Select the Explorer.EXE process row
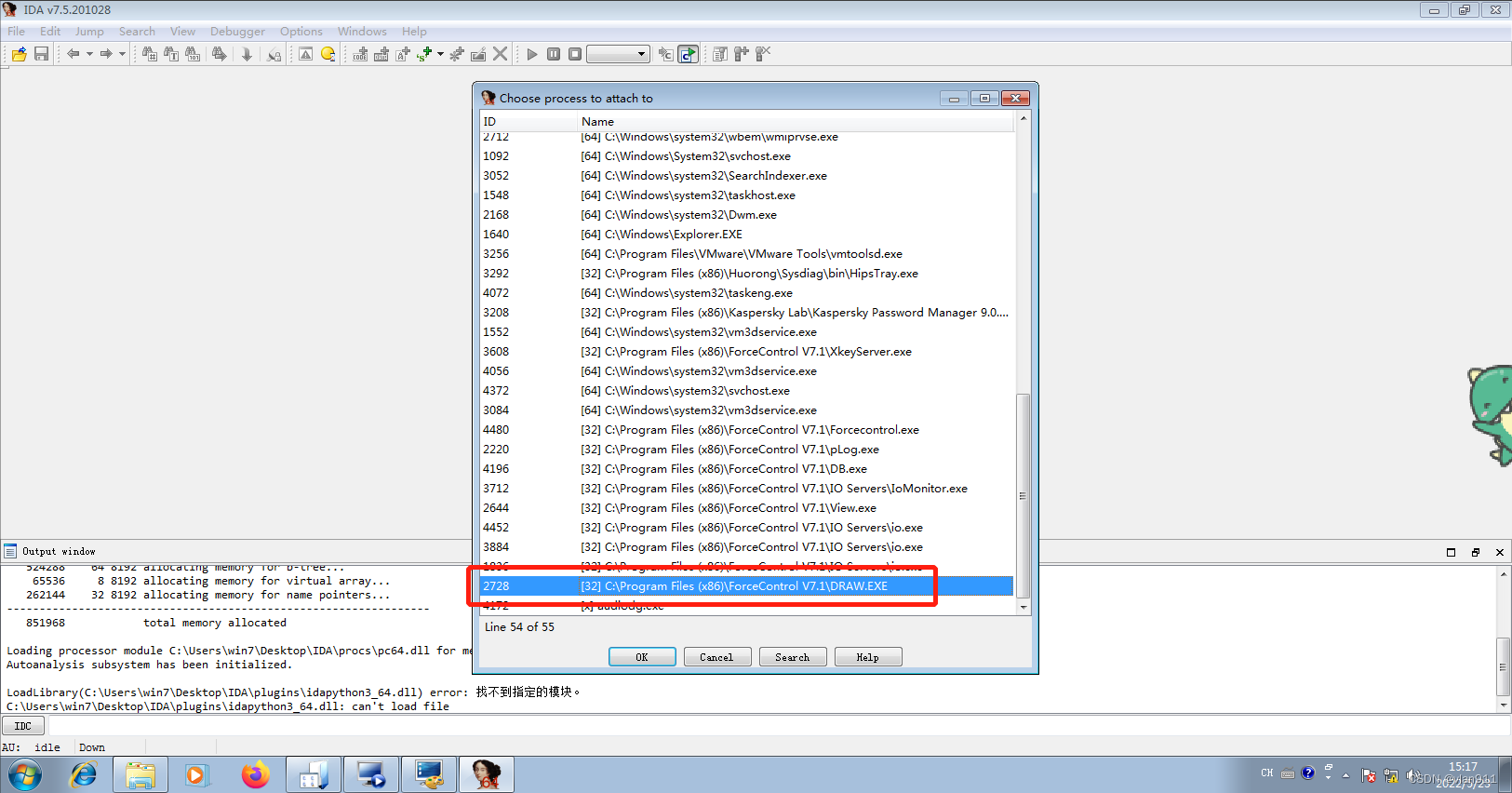1512x793 pixels. (x=746, y=235)
